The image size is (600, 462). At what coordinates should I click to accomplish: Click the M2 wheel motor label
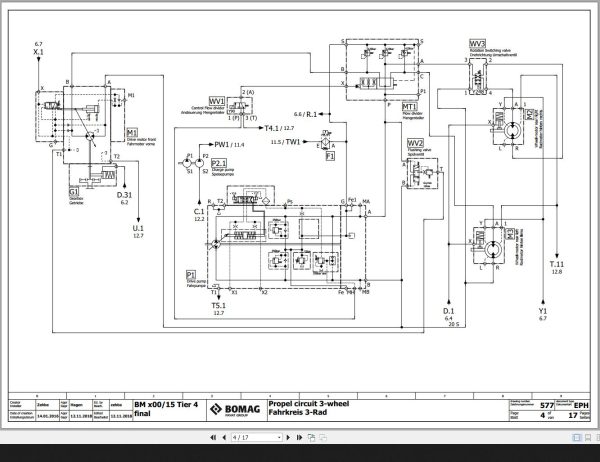(x=530, y=114)
